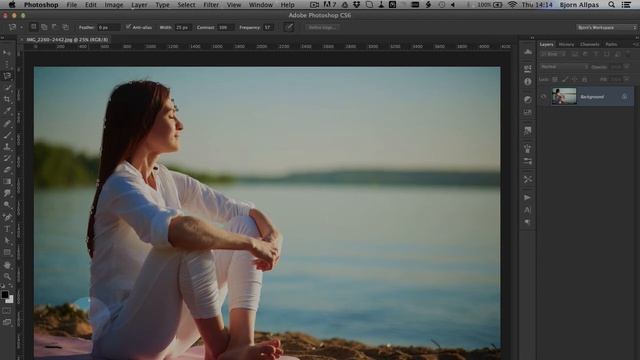Select the Zoom tool
The image size is (640, 360).
[7, 276]
